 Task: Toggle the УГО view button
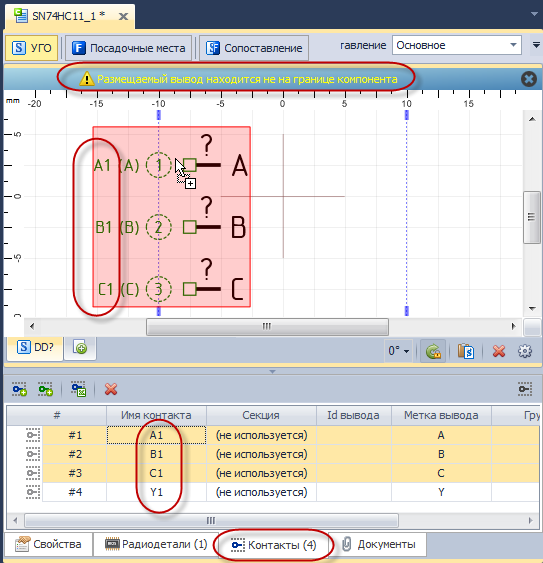(x=32, y=48)
